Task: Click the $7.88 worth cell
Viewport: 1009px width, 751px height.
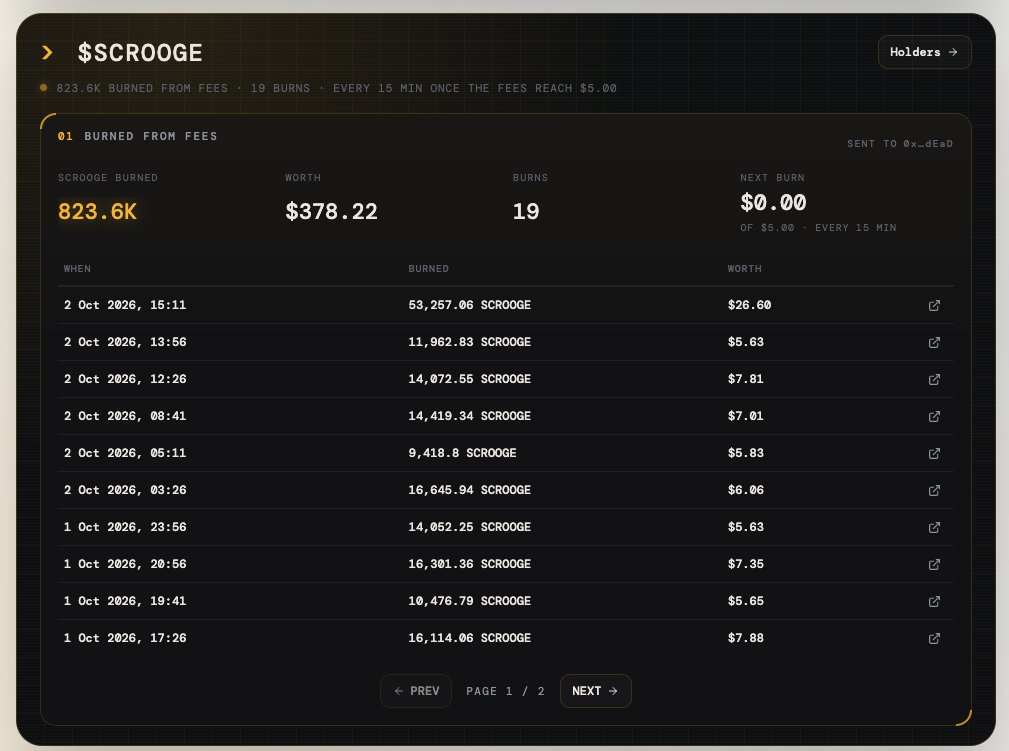Action: [745, 638]
